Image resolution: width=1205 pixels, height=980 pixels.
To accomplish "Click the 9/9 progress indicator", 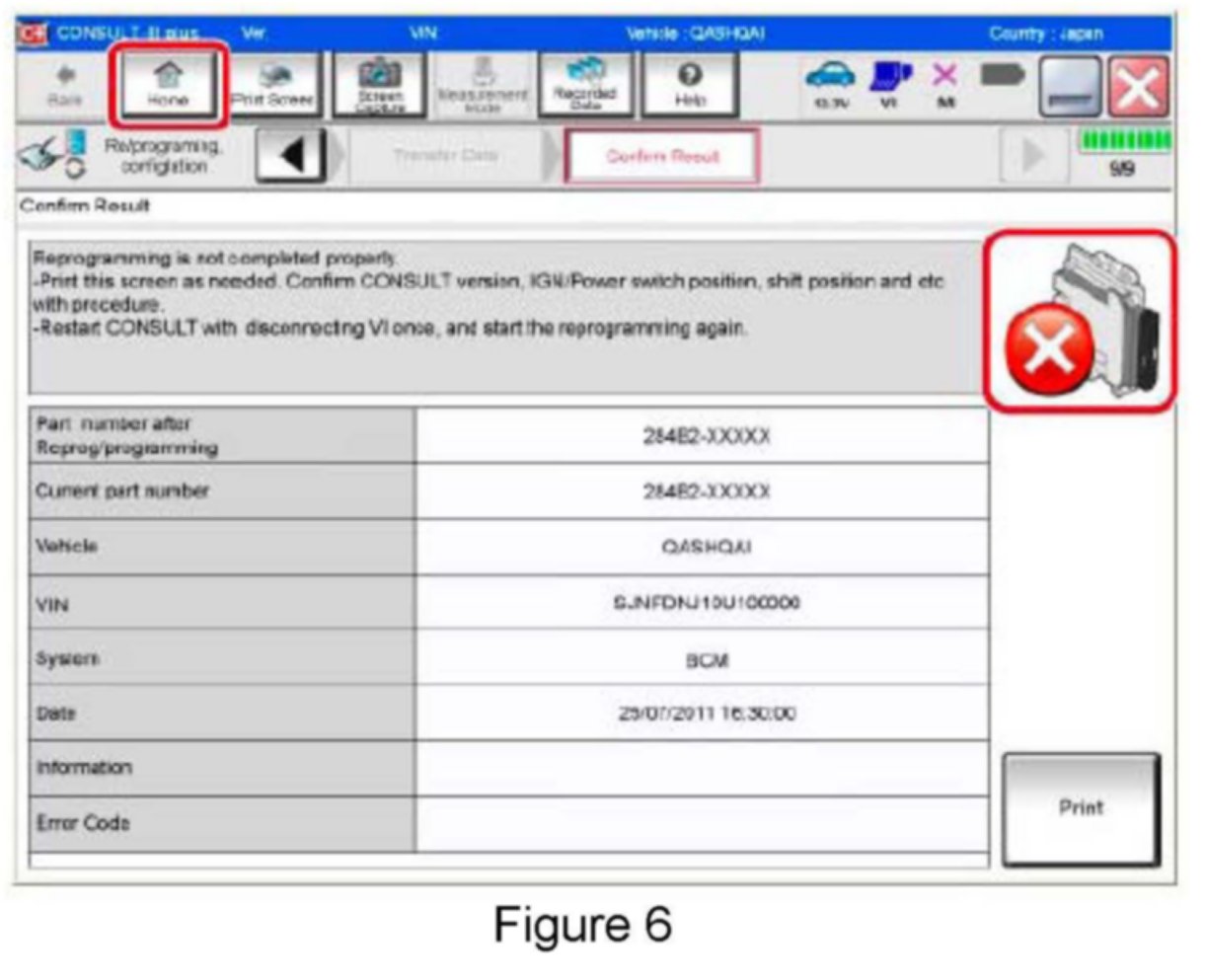I will [1126, 155].
